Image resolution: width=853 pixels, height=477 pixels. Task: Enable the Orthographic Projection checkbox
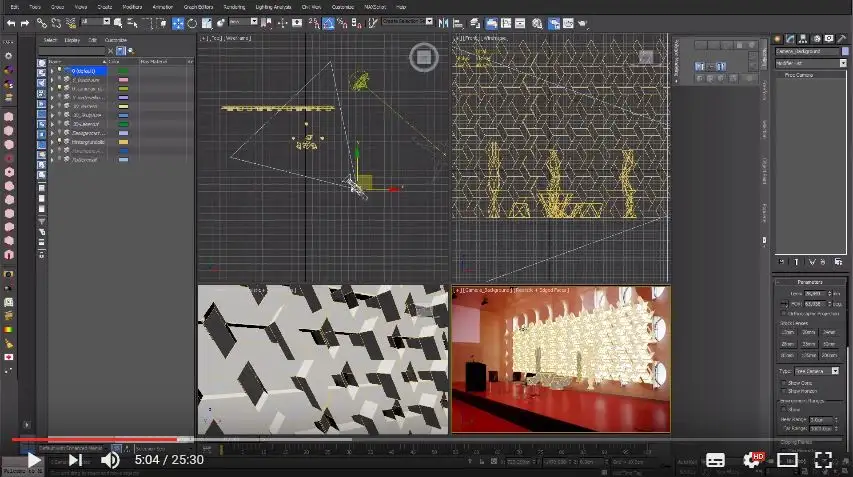(784, 313)
